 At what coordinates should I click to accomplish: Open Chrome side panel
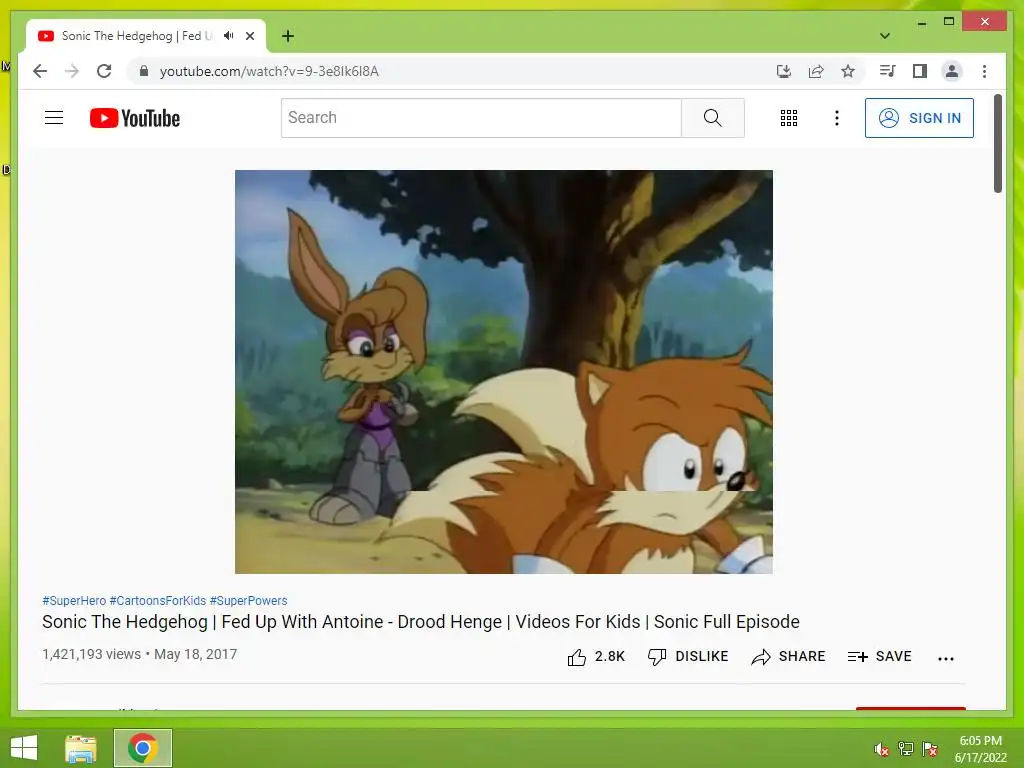point(920,71)
